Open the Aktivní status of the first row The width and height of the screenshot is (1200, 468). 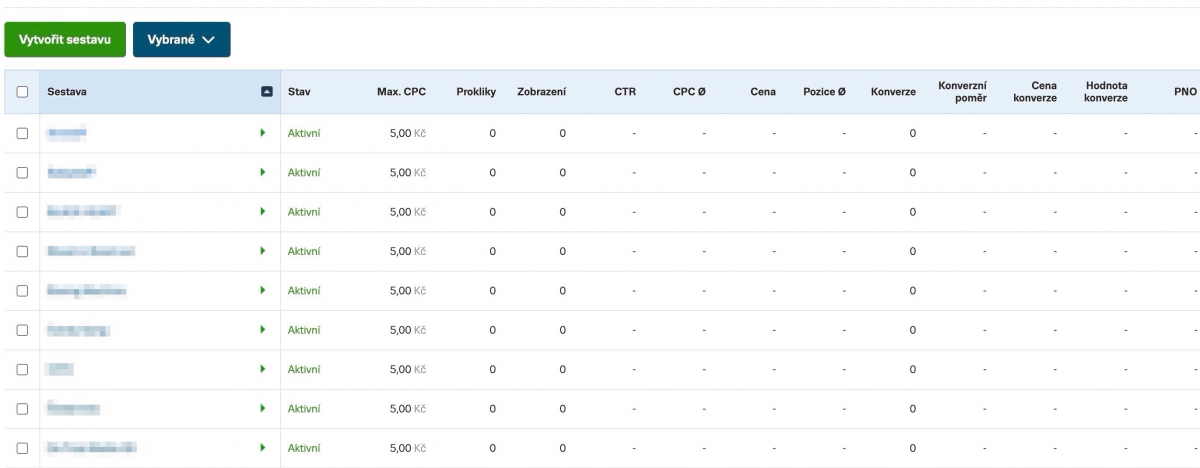click(x=304, y=133)
